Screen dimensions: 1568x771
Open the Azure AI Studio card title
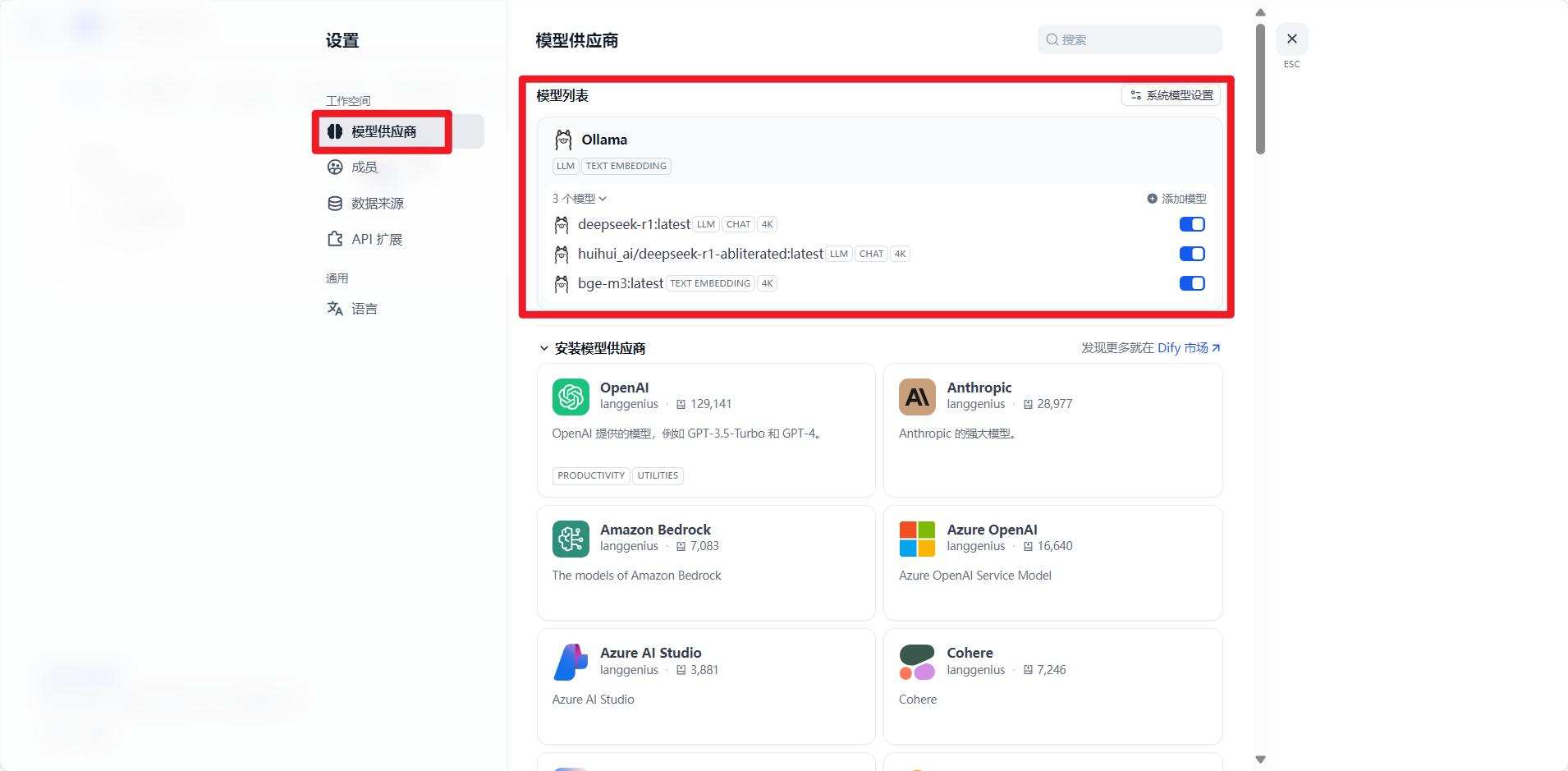tap(651, 653)
